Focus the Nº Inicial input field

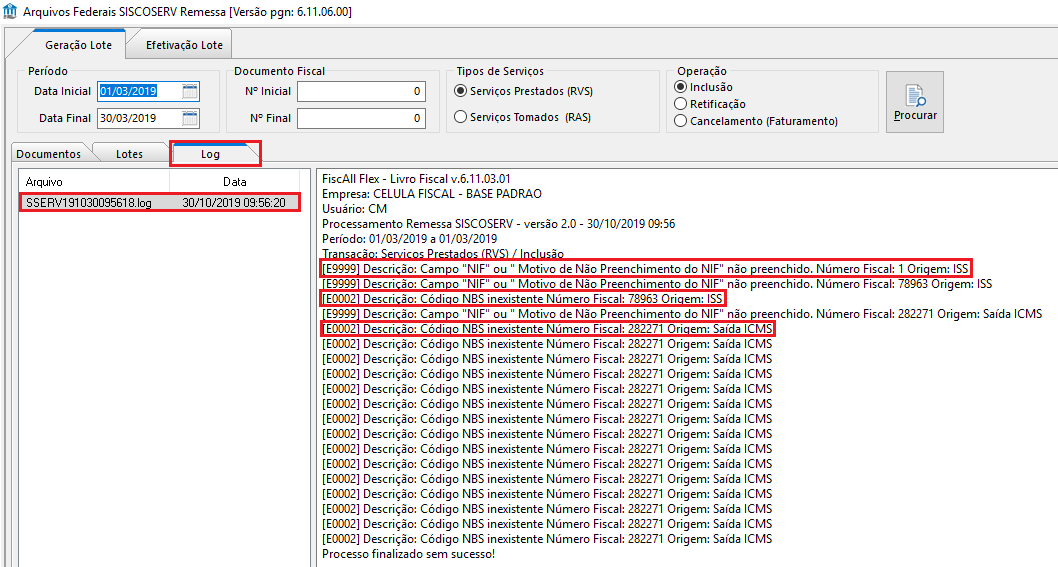pyautogui.click(x=361, y=91)
